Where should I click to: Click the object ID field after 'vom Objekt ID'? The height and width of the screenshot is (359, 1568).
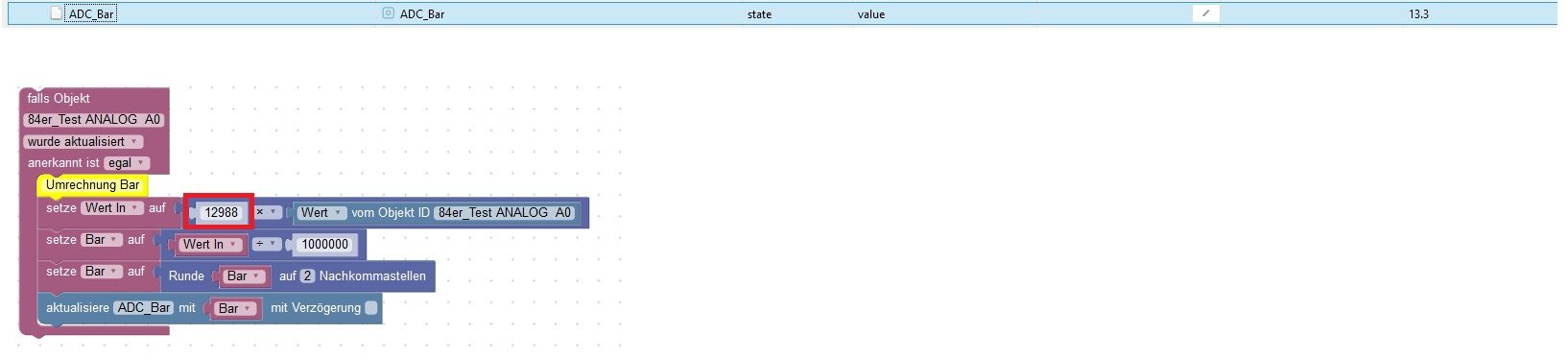pyautogui.click(x=505, y=213)
